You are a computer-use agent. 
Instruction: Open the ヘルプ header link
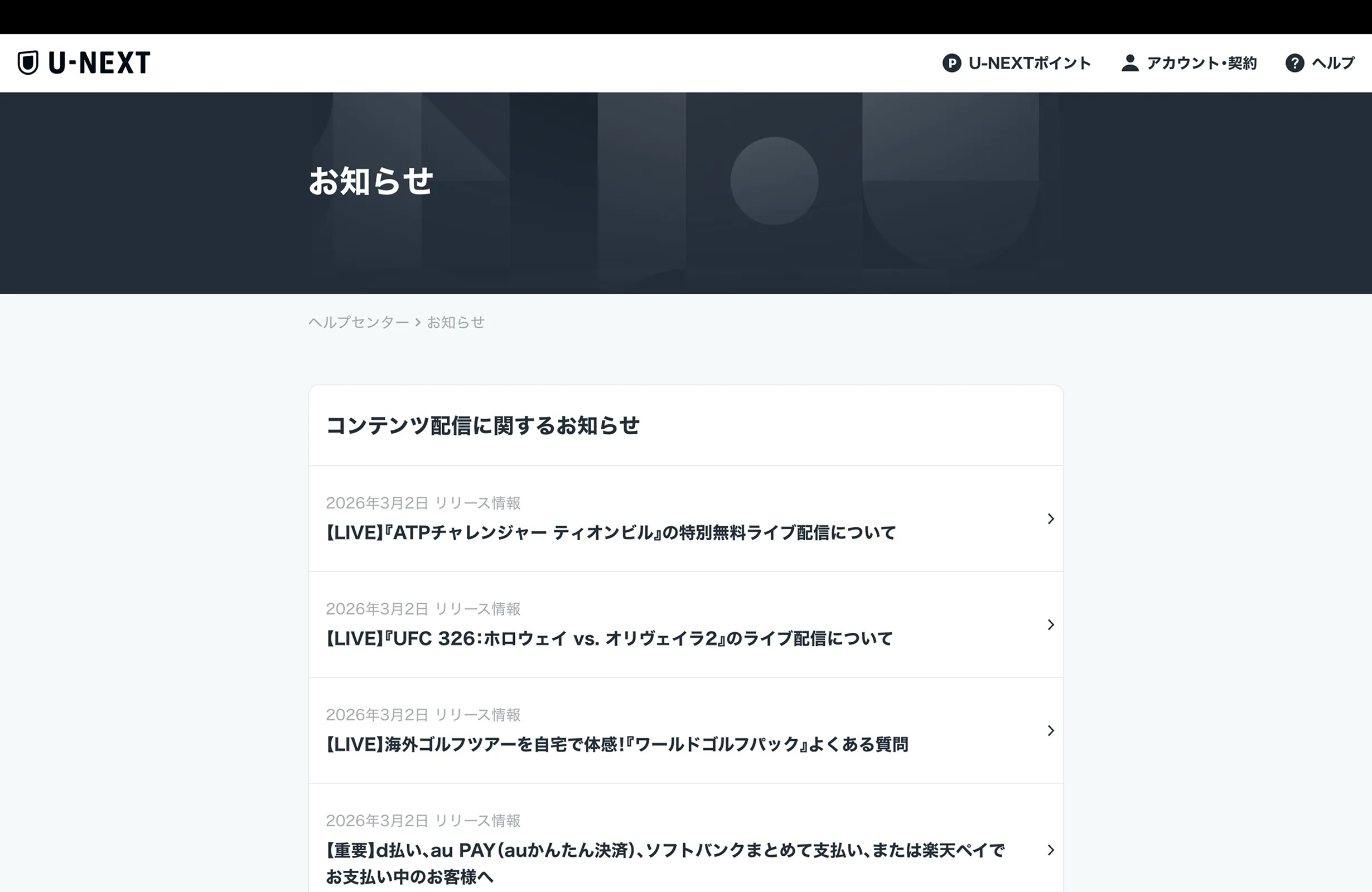(1320, 63)
